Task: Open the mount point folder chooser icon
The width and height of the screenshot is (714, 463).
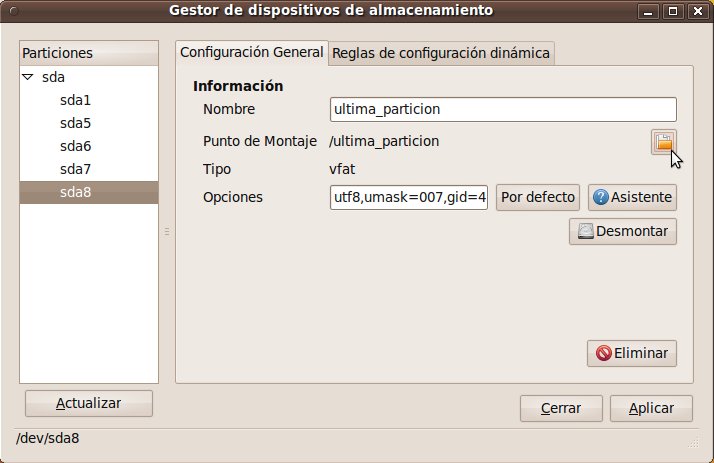Action: tap(663, 142)
